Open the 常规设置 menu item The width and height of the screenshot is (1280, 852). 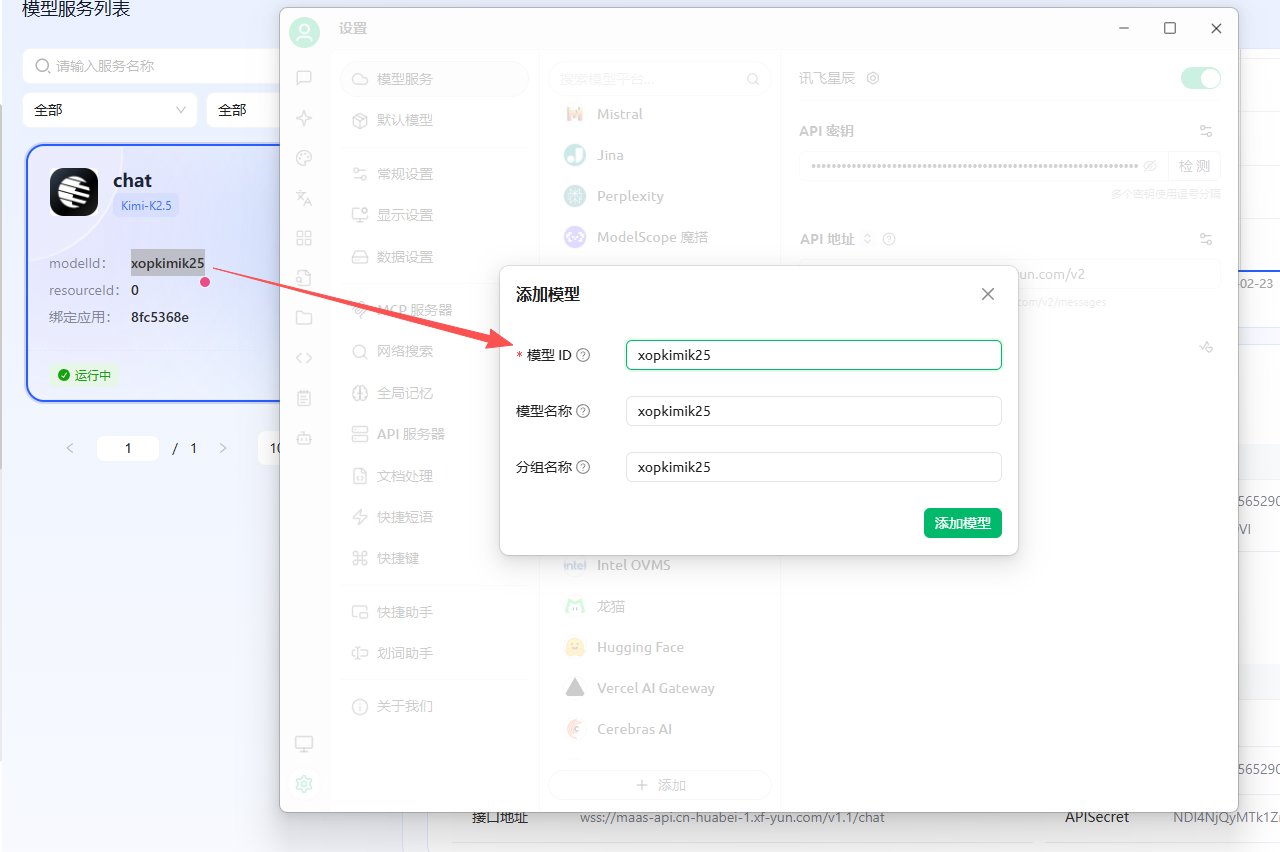coord(404,174)
